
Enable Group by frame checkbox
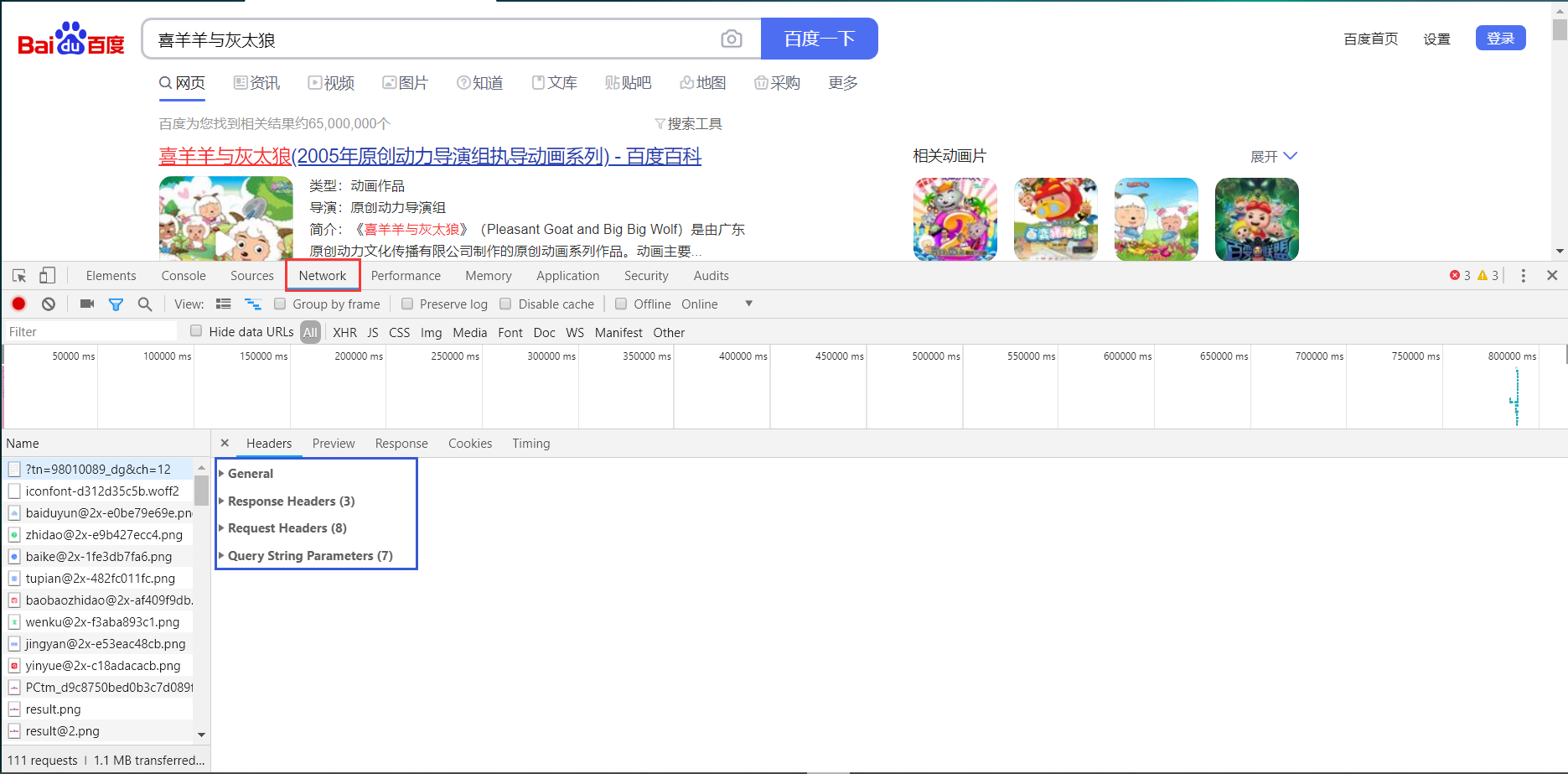(x=280, y=304)
